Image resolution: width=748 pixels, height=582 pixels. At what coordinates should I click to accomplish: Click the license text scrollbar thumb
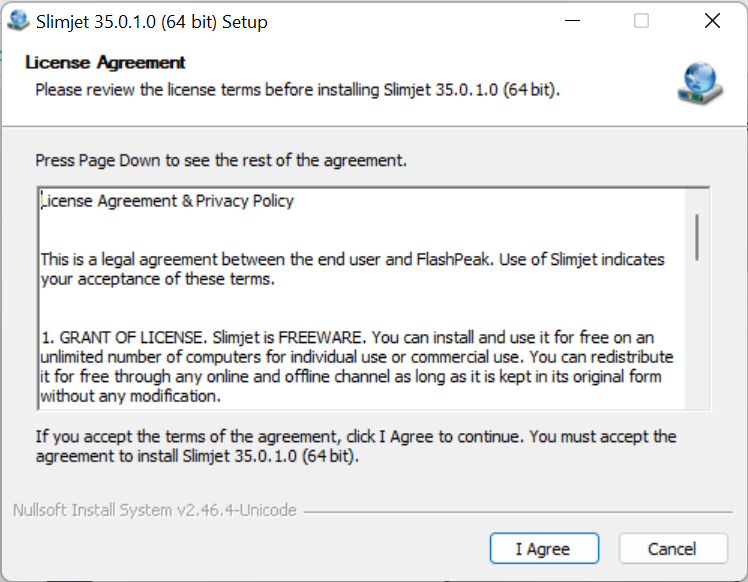coord(697,237)
